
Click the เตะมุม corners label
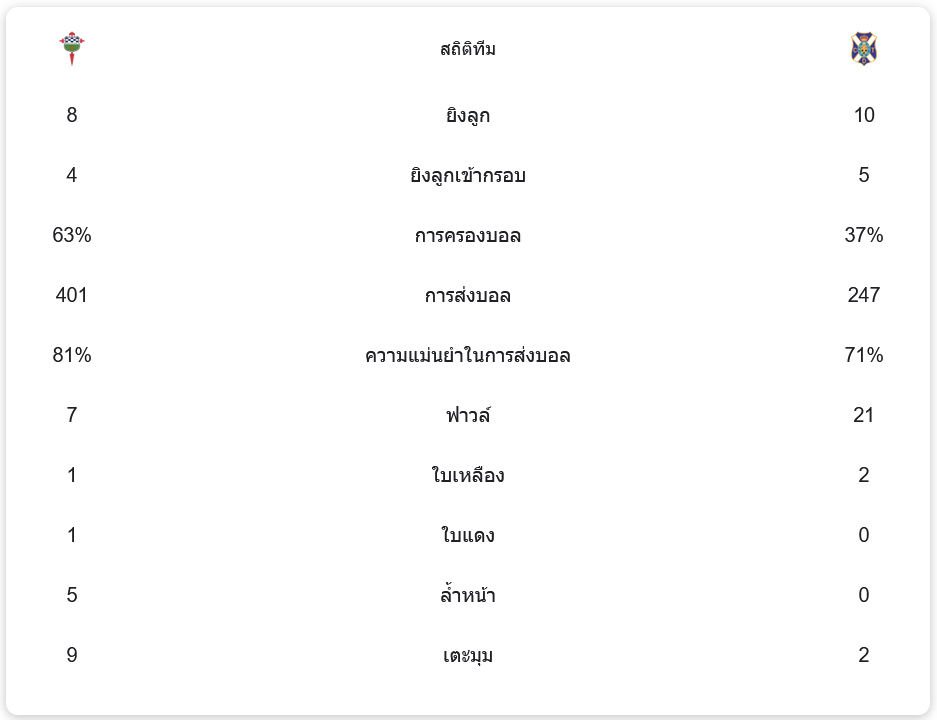tap(468, 656)
